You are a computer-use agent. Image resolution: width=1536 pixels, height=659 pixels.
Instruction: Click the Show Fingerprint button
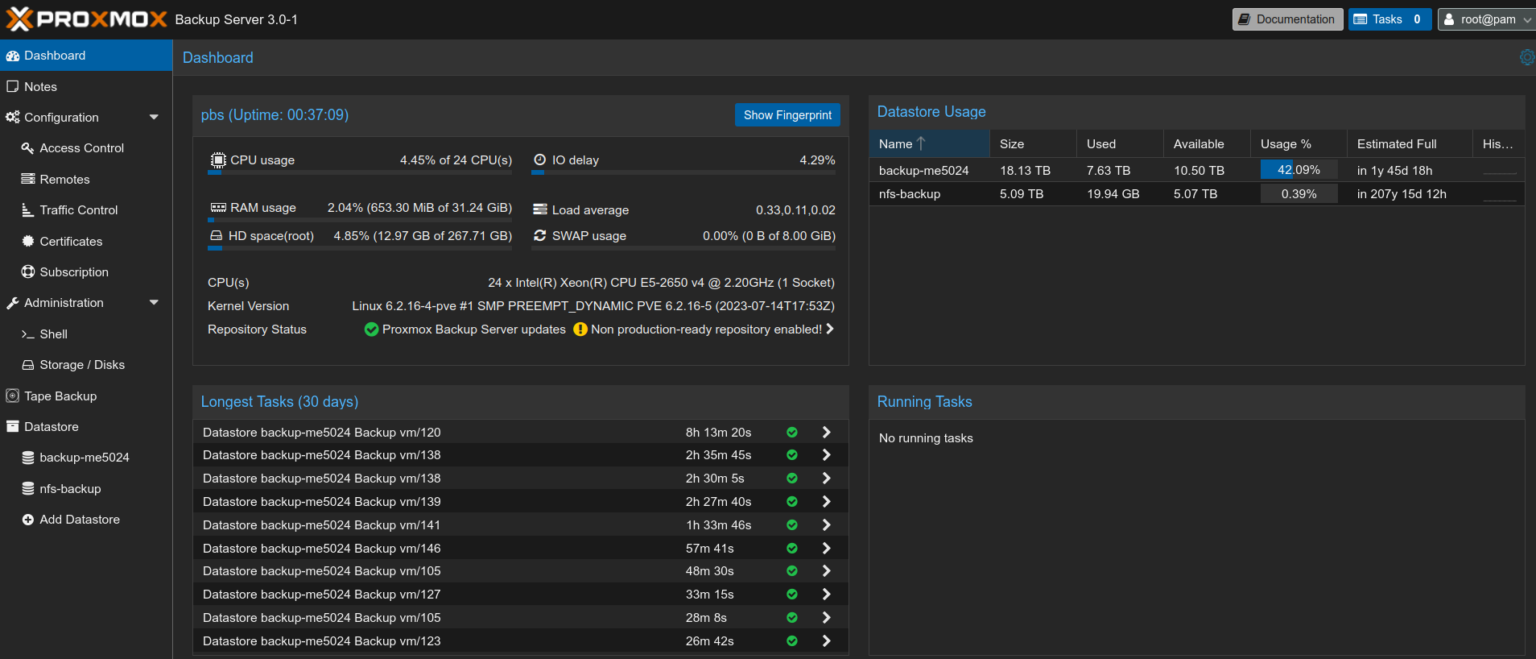(787, 115)
